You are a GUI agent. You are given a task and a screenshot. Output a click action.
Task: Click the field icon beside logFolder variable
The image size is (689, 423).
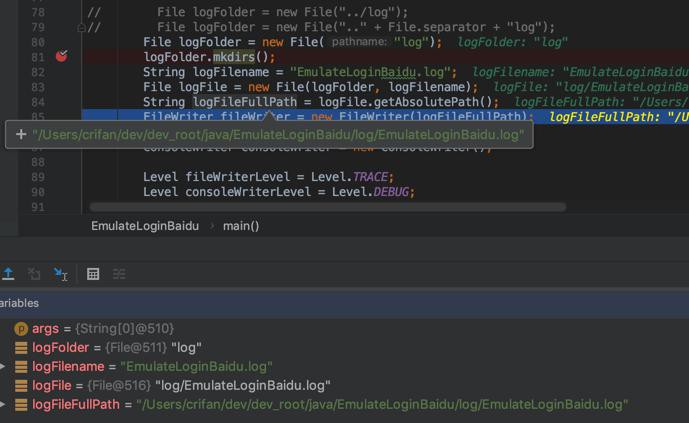pos(21,347)
